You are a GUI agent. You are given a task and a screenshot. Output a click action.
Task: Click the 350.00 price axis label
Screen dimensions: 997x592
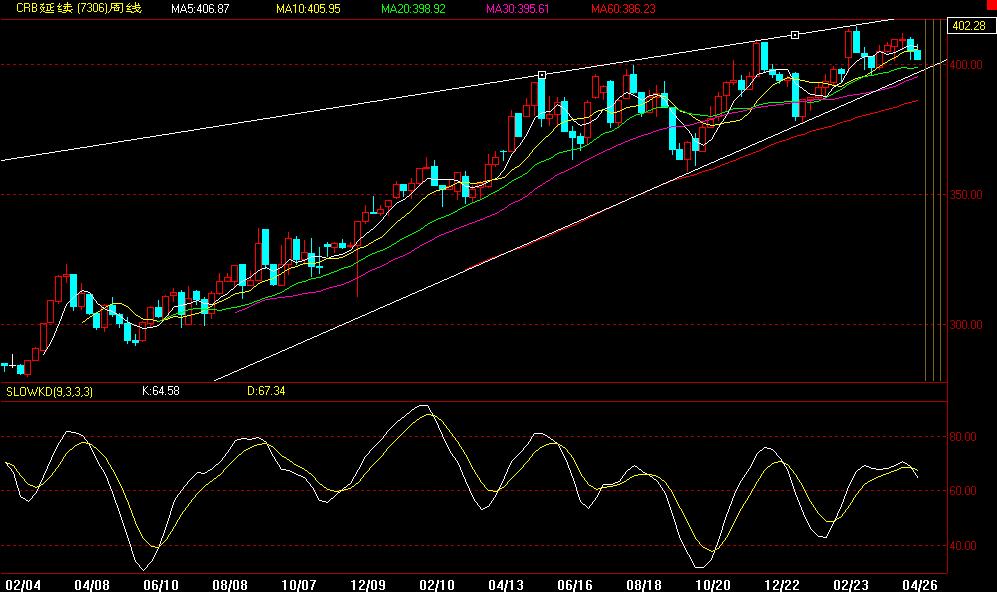point(966,195)
